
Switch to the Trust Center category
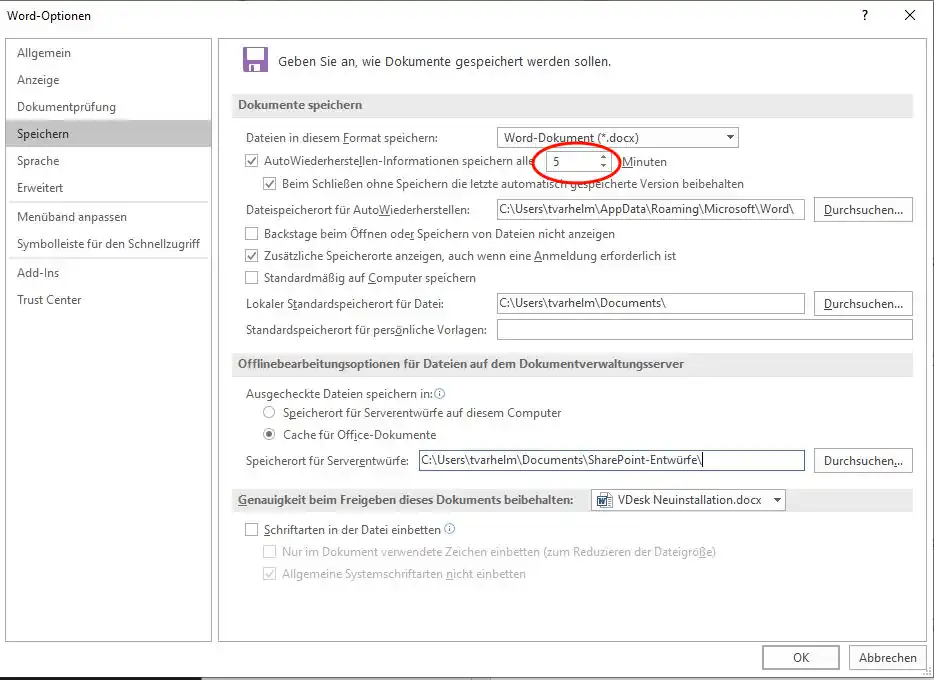pyautogui.click(x=49, y=300)
